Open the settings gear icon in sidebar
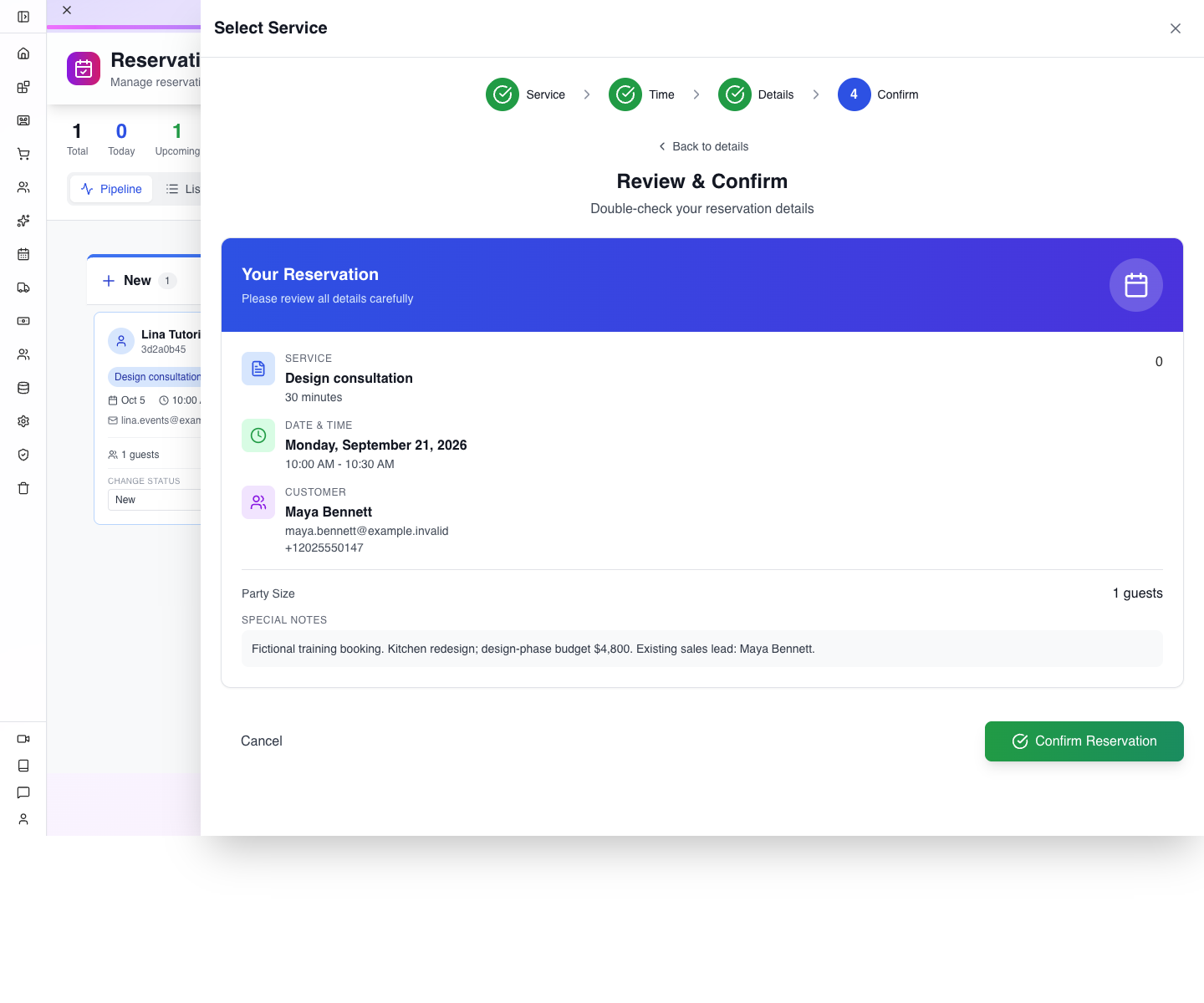Image resolution: width=1204 pixels, height=1003 pixels. pyautogui.click(x=23, y=421)
